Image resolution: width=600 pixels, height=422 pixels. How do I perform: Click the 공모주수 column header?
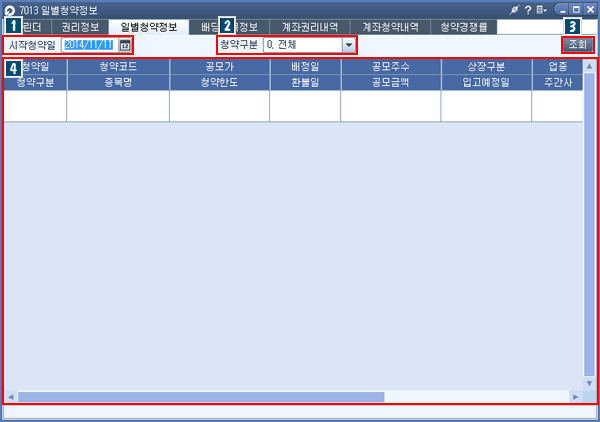[391, 67]
